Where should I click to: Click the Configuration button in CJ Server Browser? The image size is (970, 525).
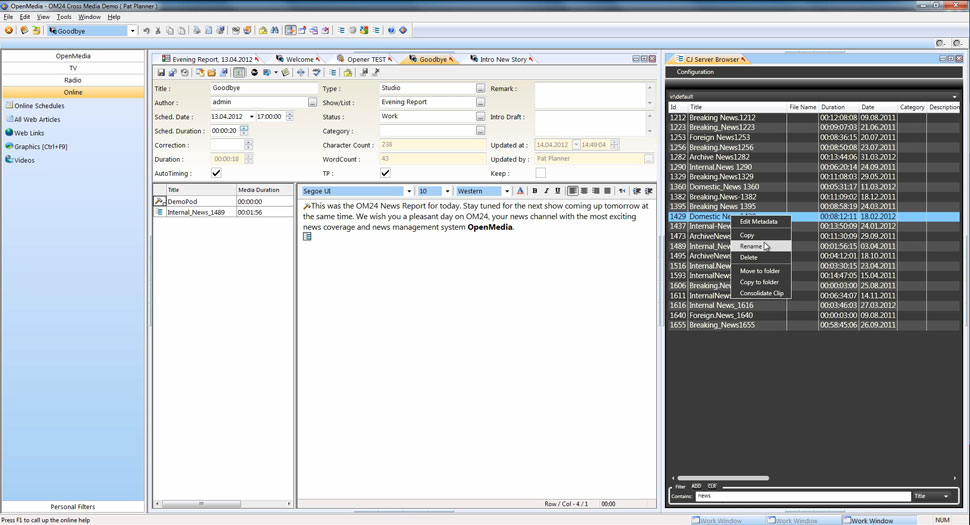[x=695, y=72]
